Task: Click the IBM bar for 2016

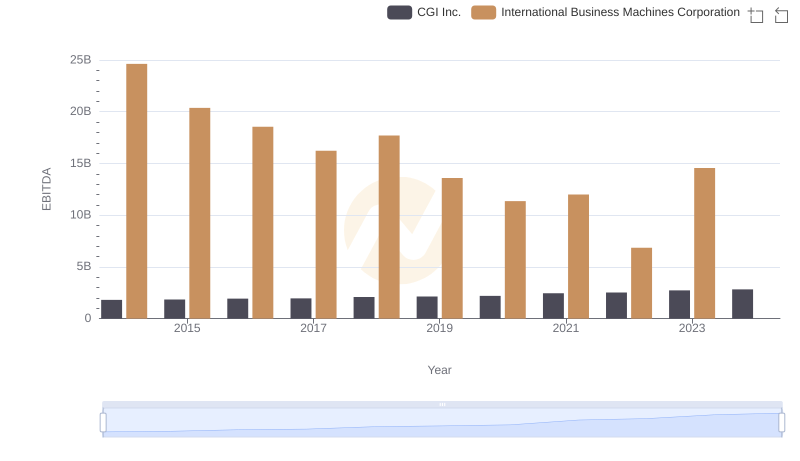Action: [x=263, y=223]
